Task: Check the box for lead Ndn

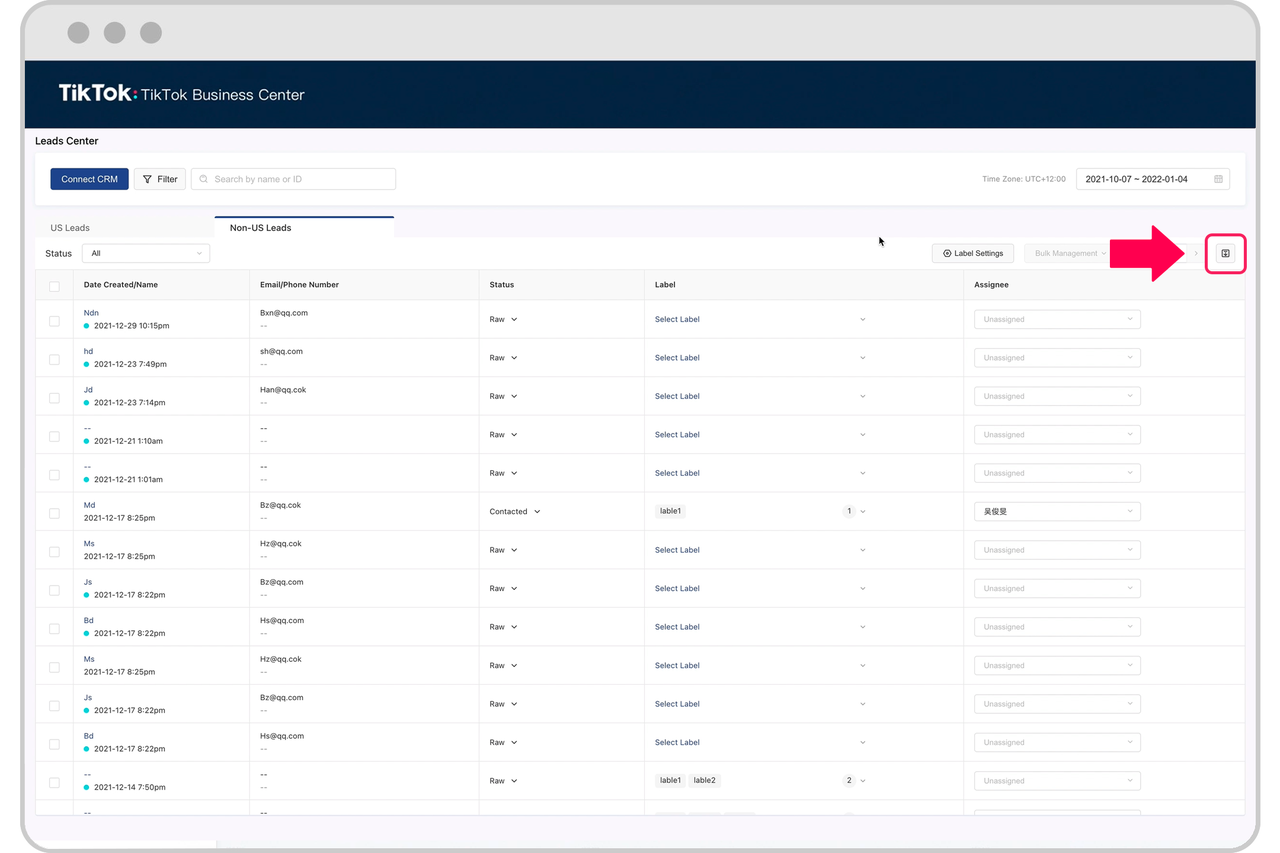Action: 54,321
